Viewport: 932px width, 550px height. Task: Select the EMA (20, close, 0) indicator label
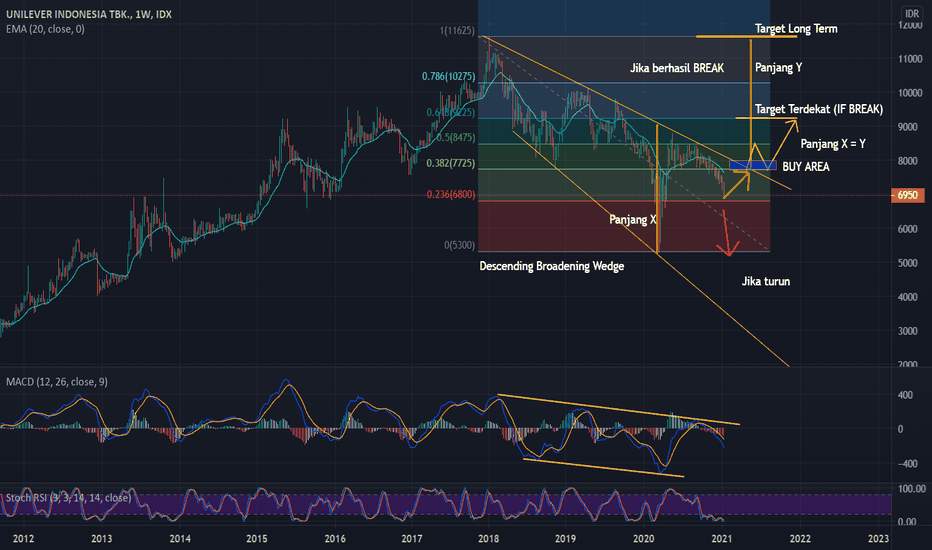tap(45, 29)
